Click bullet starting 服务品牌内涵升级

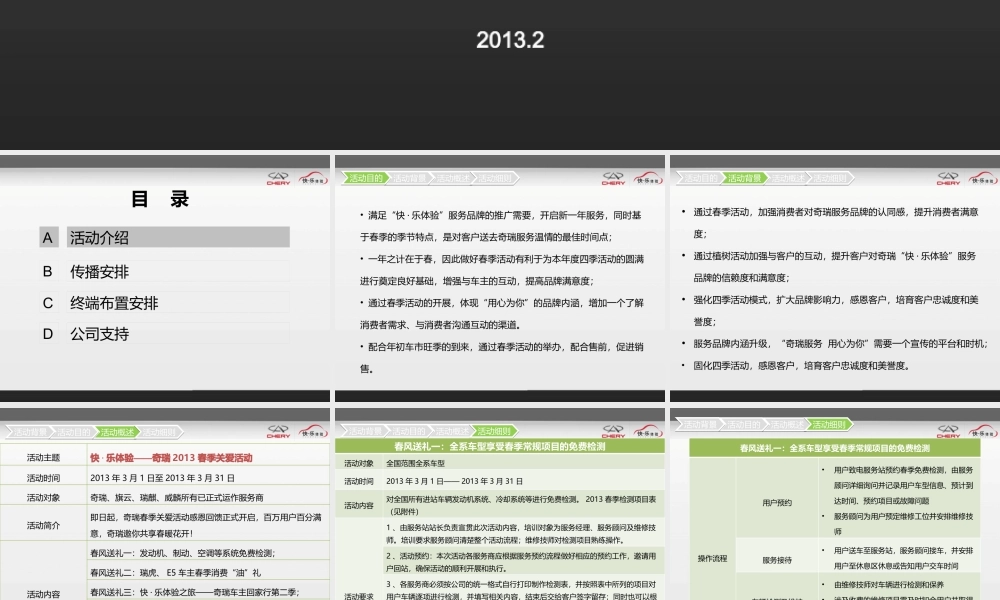pyautogui.click(x=834, y=343)
